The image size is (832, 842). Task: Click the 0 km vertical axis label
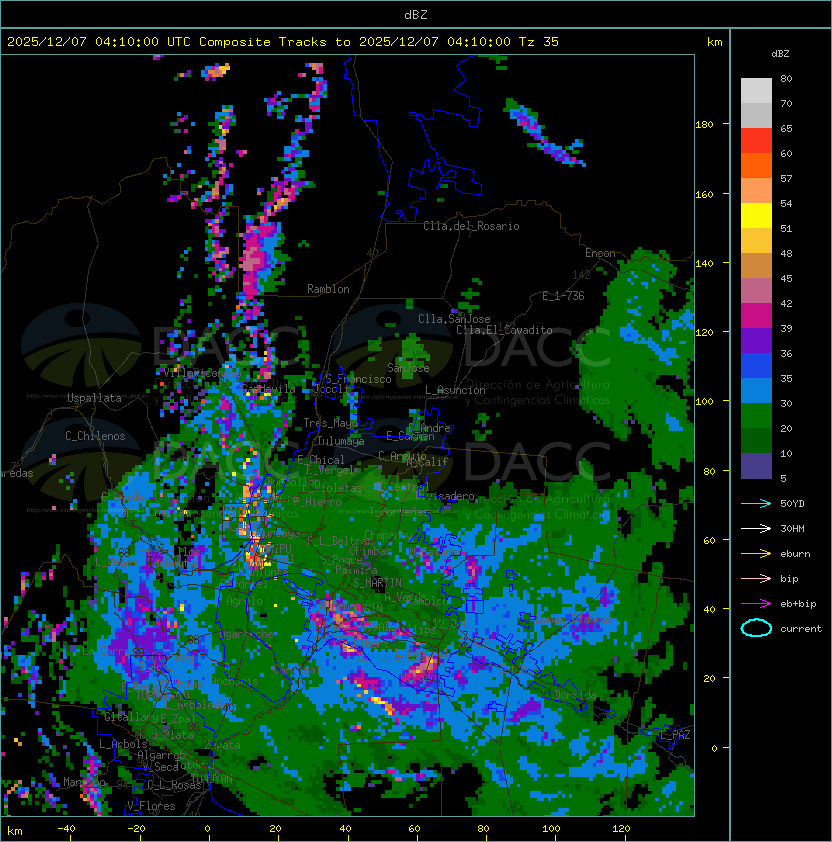(x=714, y=749)
